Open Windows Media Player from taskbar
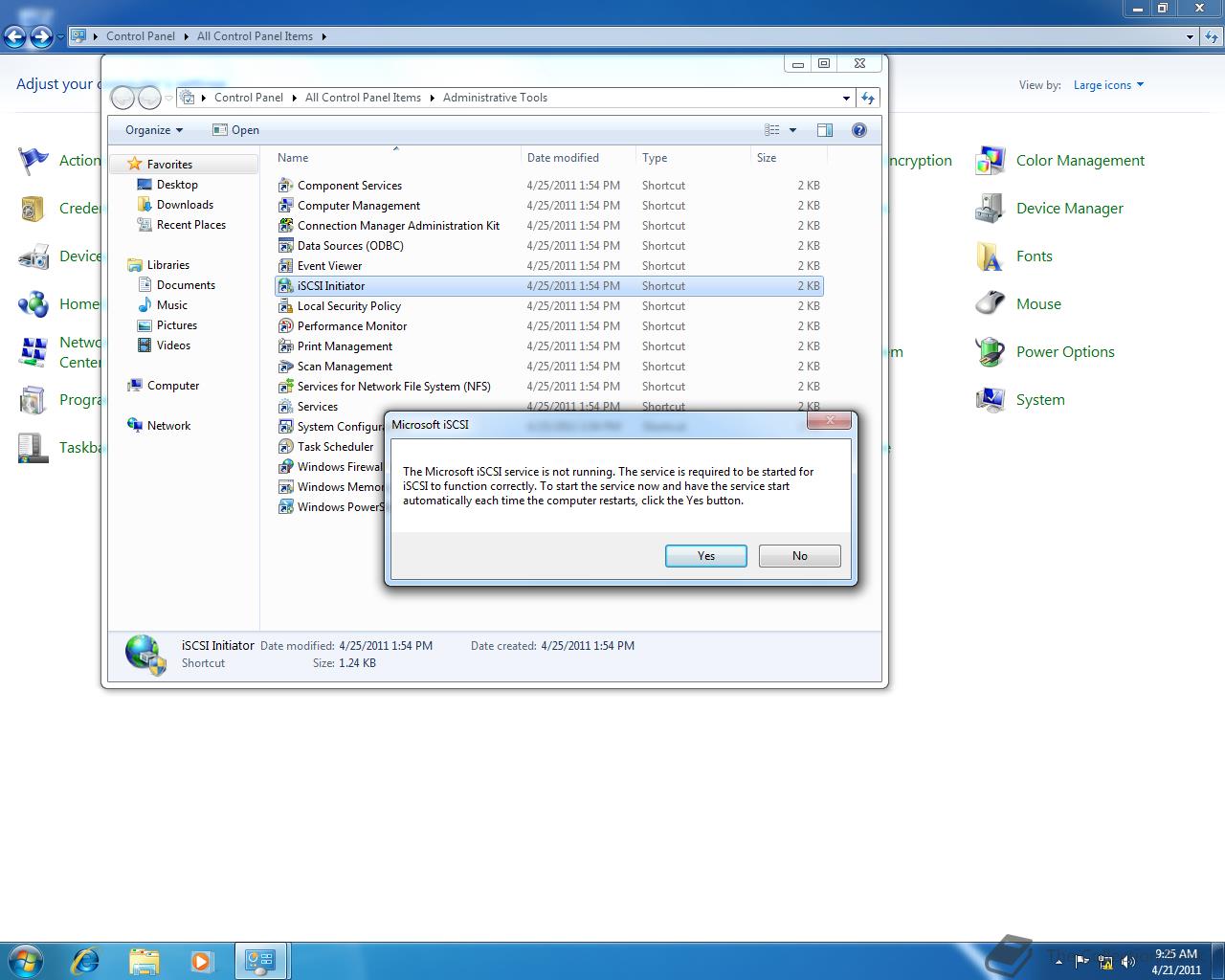The image size is (1225, 980). click(202, 961)
